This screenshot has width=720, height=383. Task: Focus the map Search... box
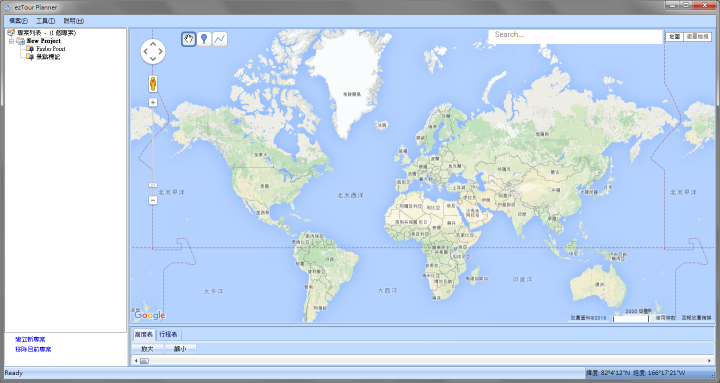point(575,36)
